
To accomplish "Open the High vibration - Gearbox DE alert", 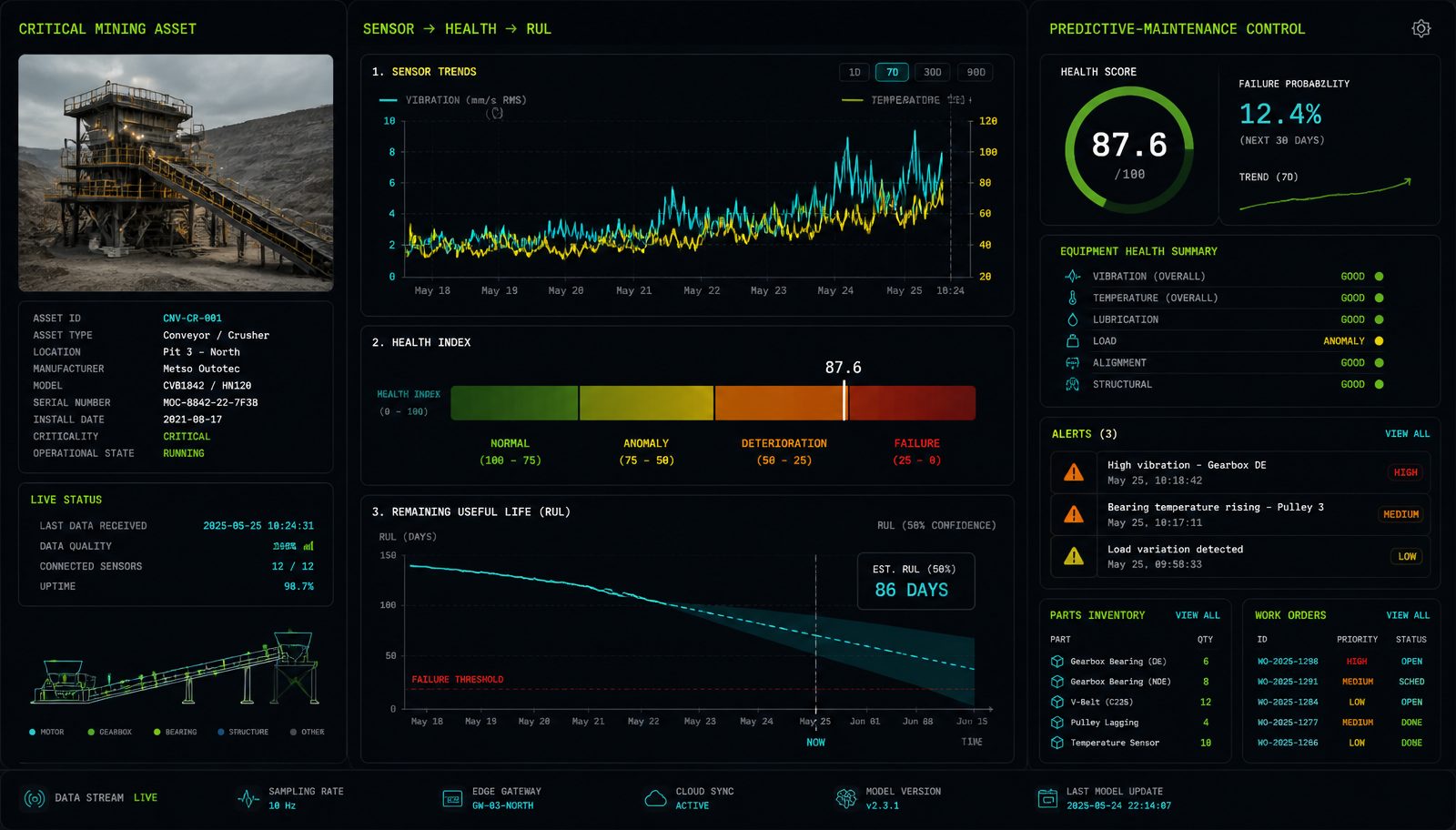I will coord(1240,472).
